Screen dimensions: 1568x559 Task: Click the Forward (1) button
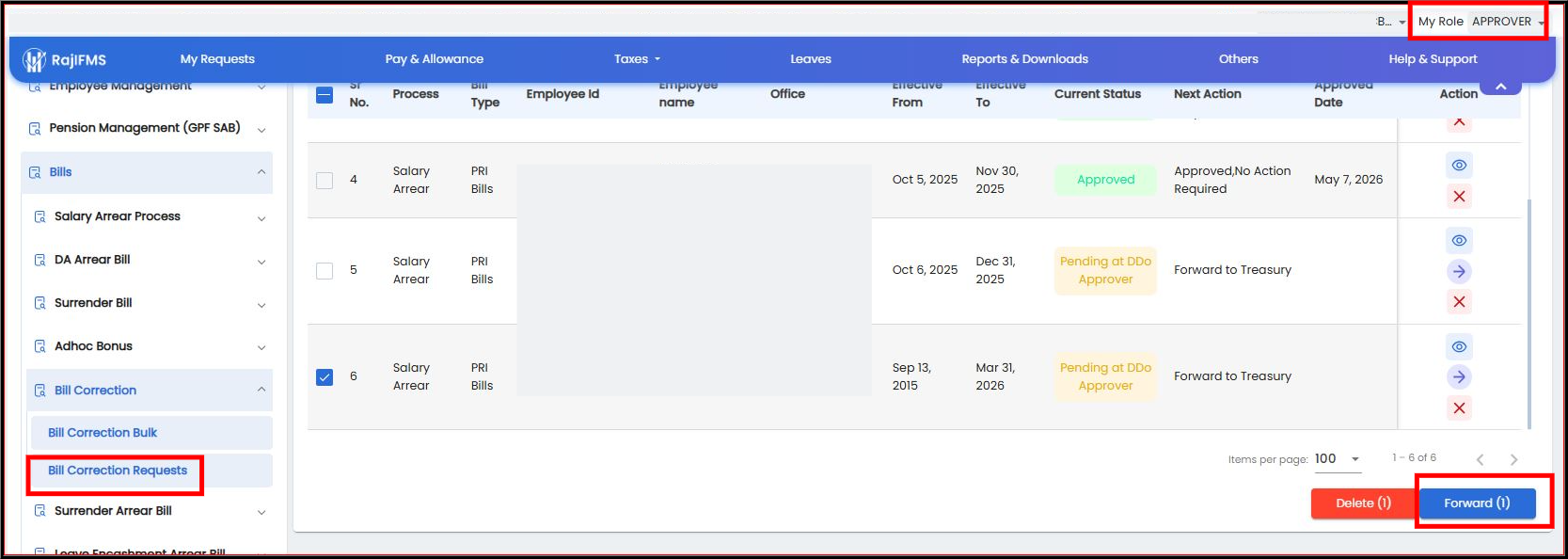click(x=1477, y=503)
